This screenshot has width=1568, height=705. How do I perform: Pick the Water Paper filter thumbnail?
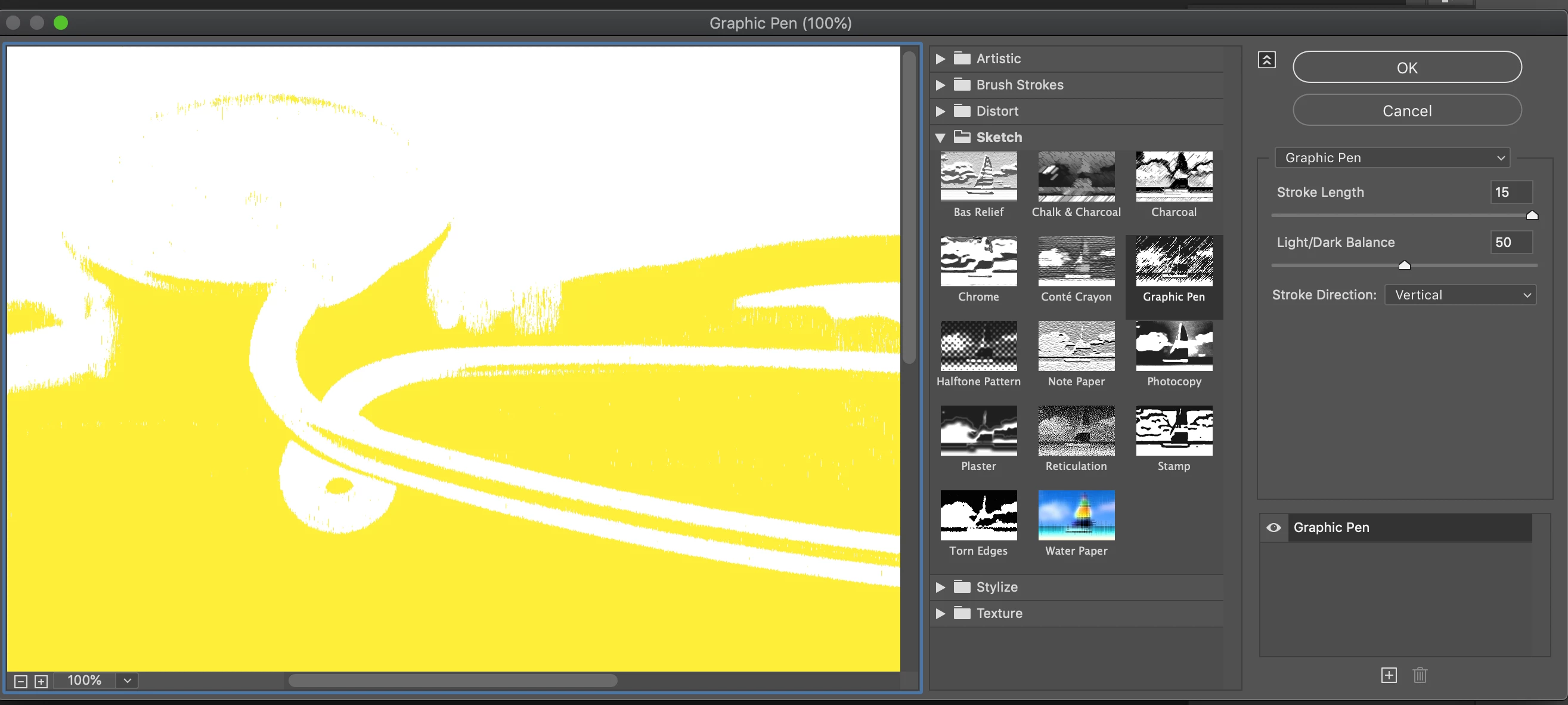(x=1076, y=515)
